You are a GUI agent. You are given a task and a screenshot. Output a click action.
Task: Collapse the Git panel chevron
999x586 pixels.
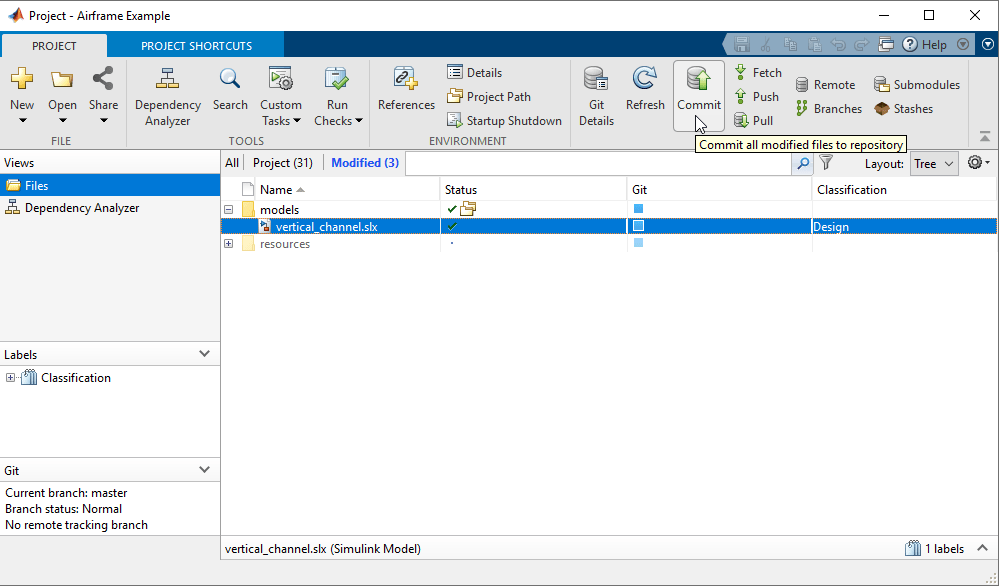[205, 469]
